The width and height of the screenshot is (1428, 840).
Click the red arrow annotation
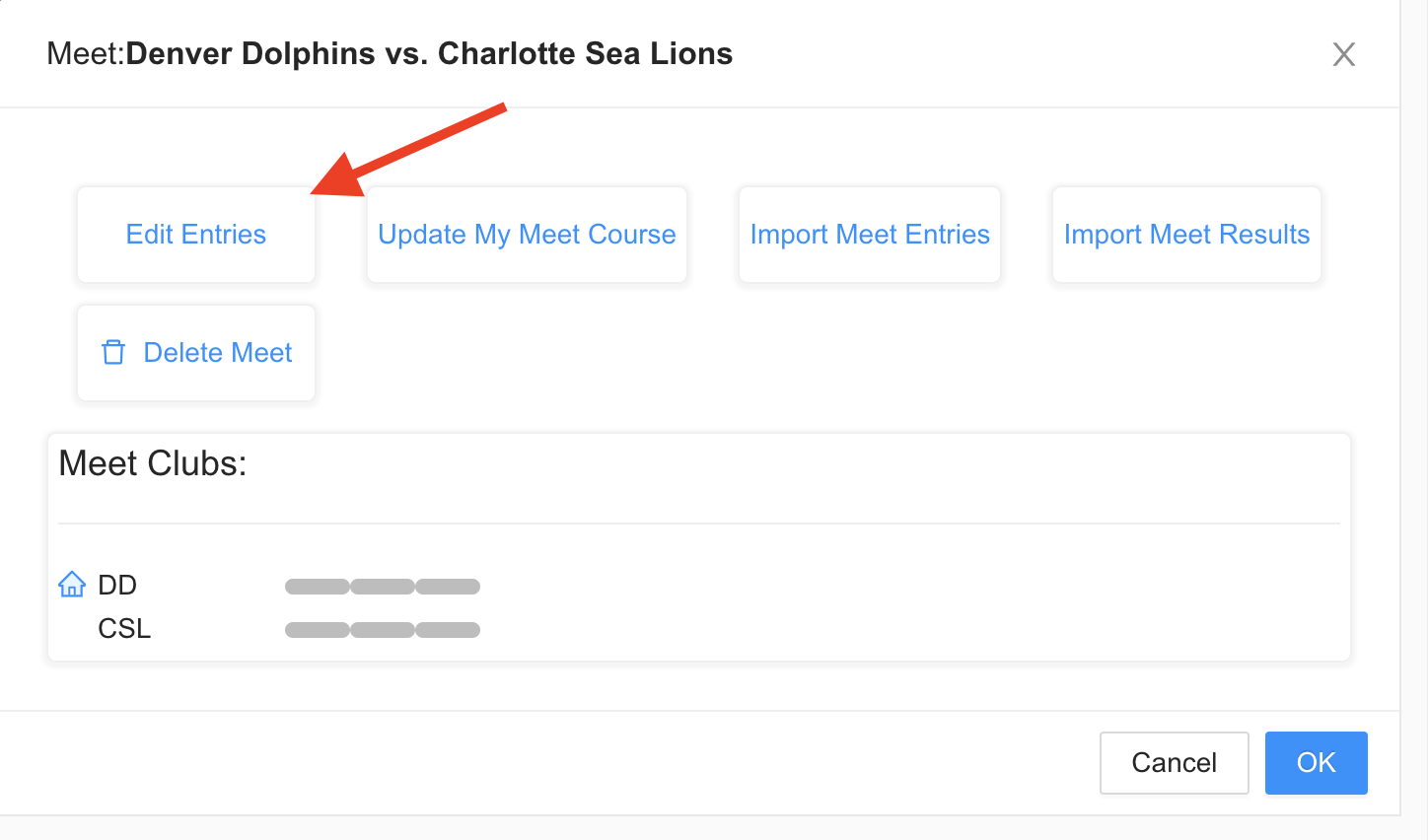click(408, 149)
